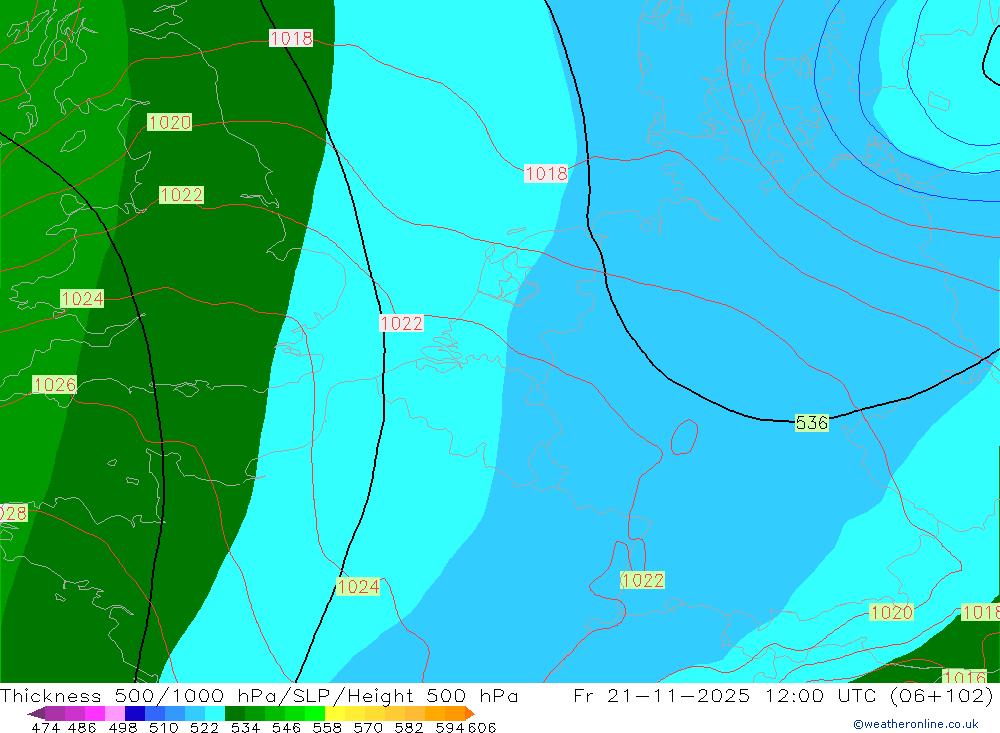
Task: Pick the dark blue legend swatch
Action: pos(135,714)
